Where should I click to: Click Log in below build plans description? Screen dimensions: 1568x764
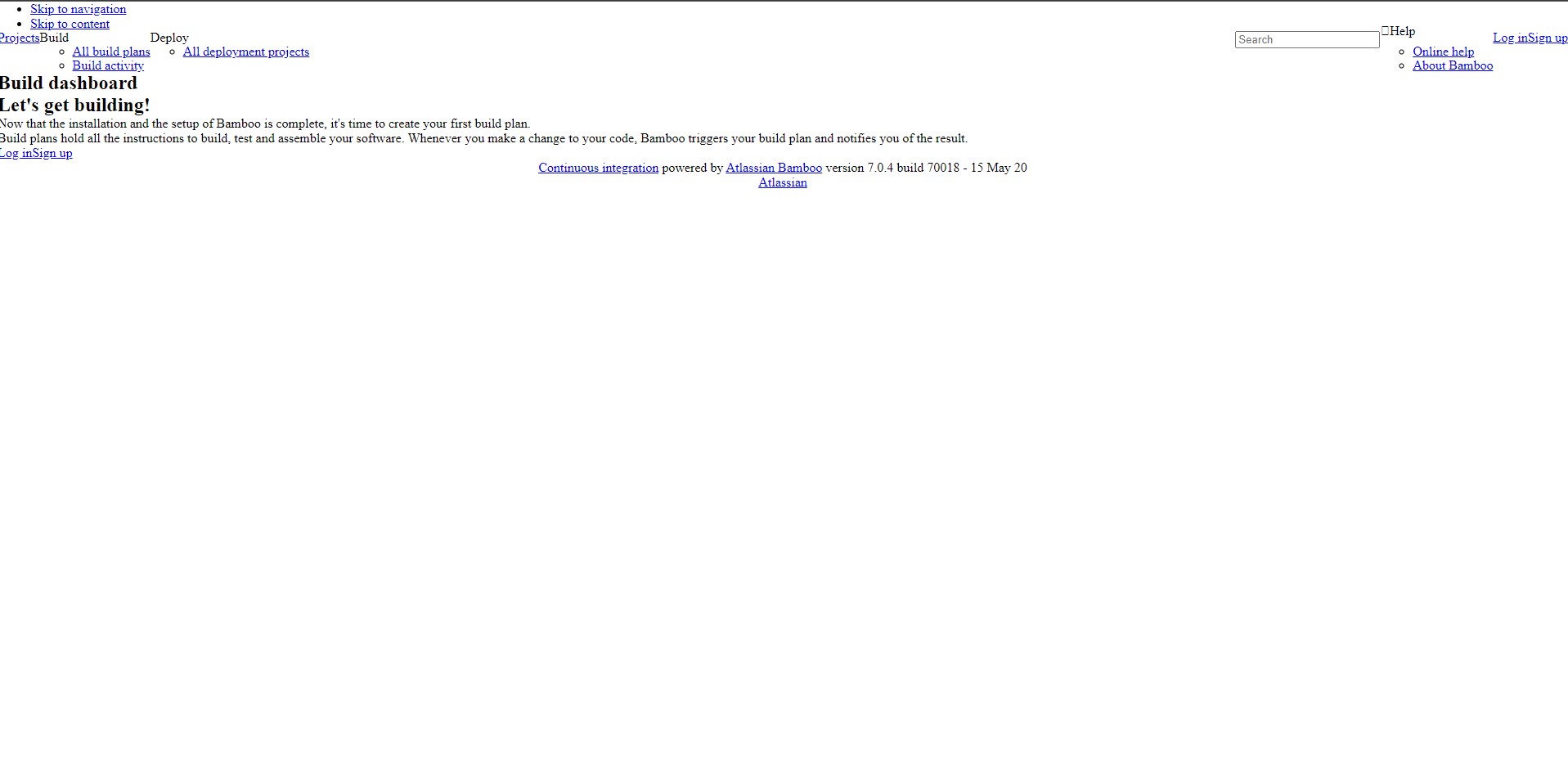pos(16,153)
